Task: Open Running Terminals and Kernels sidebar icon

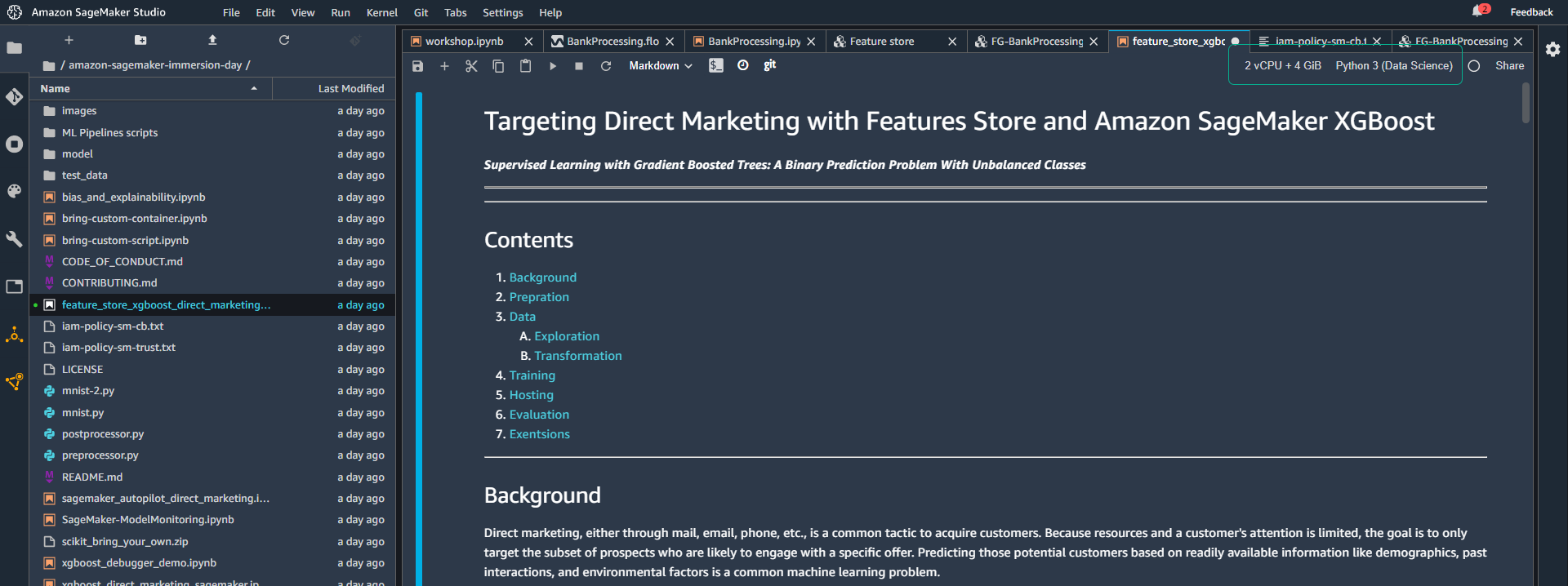Action: coord(14,144)
